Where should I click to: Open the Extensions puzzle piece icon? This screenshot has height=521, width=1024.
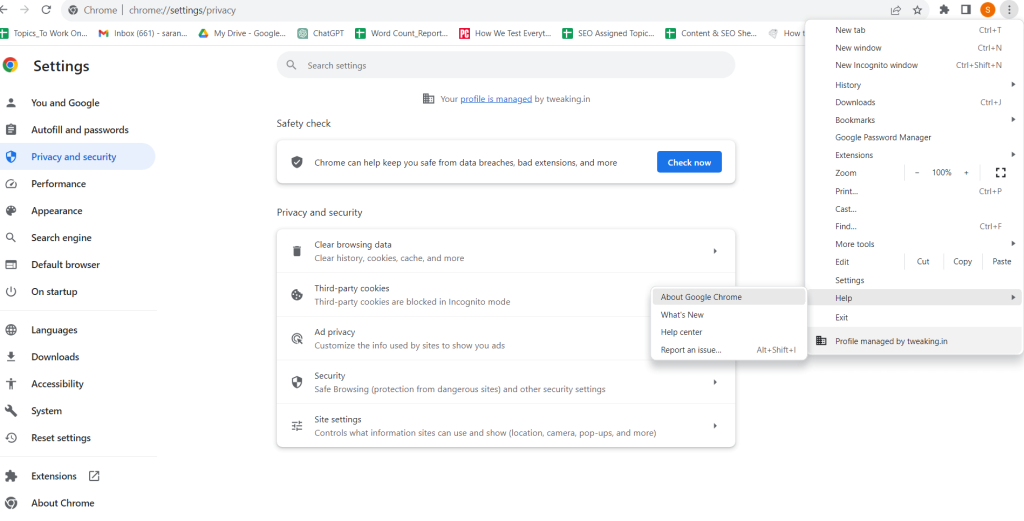(944, 10)
